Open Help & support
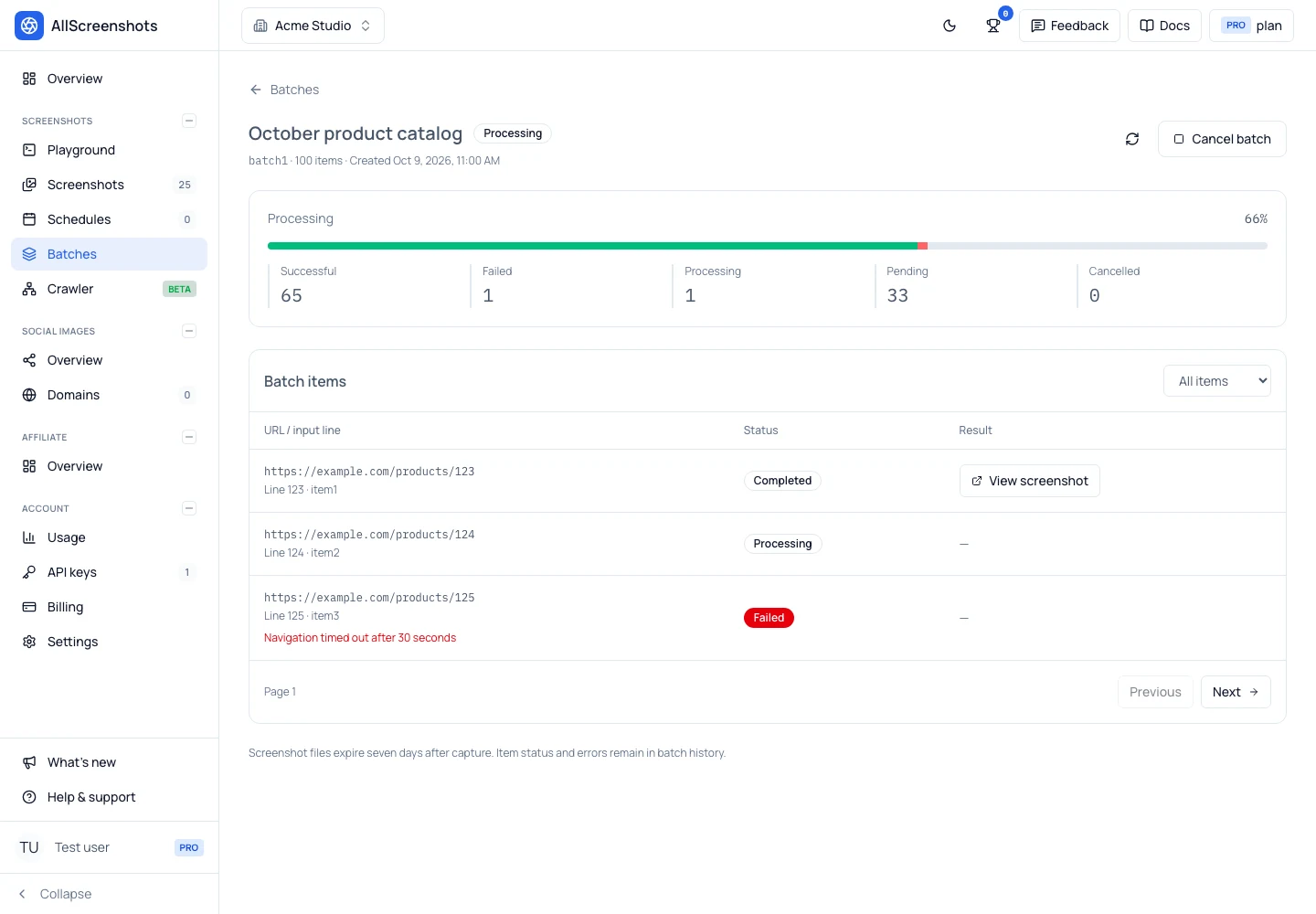1316x914 pixels. click(109, 797)
